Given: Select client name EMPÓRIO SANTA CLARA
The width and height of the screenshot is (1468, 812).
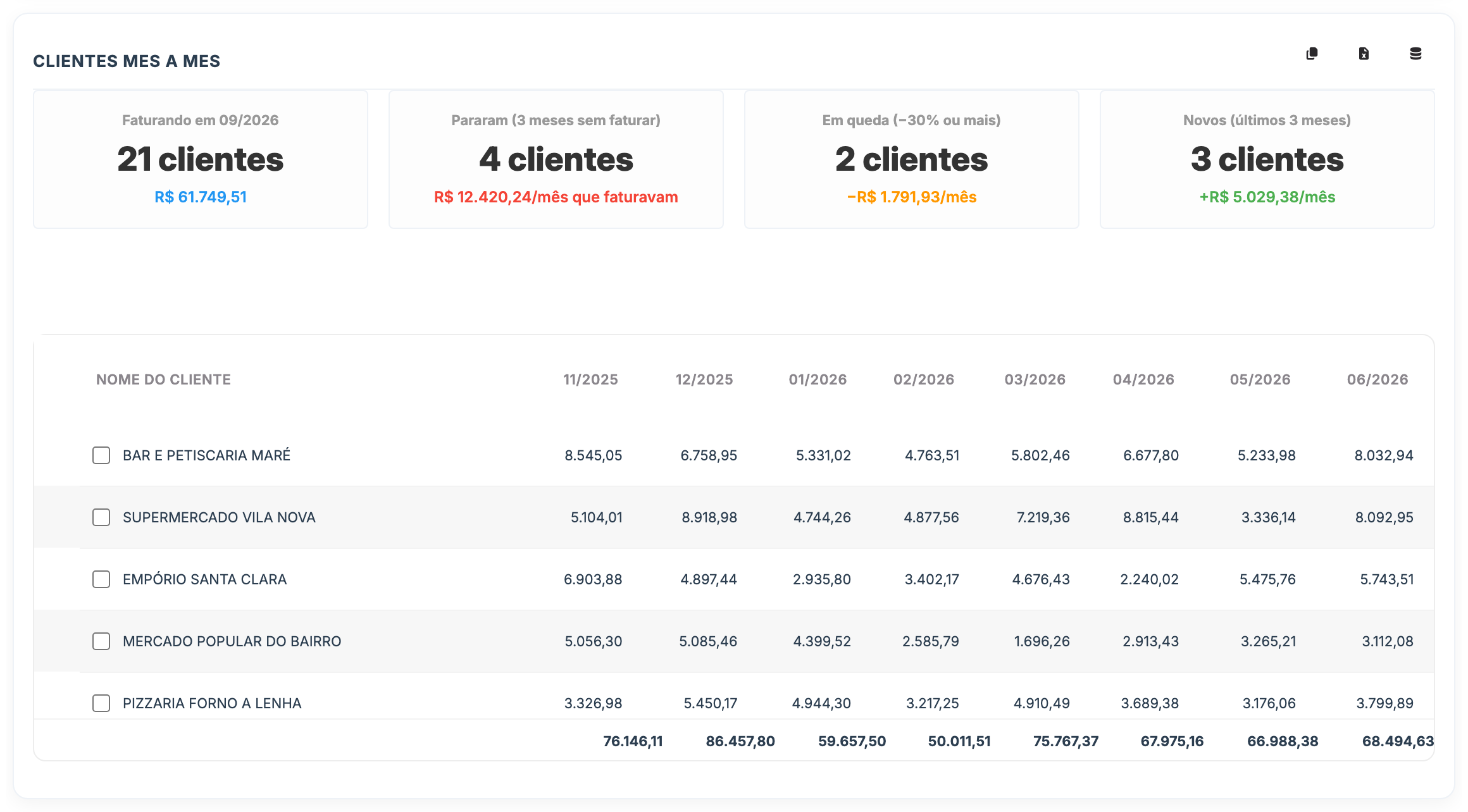Looking at the screenshot, I should click(x=204, y=579).
